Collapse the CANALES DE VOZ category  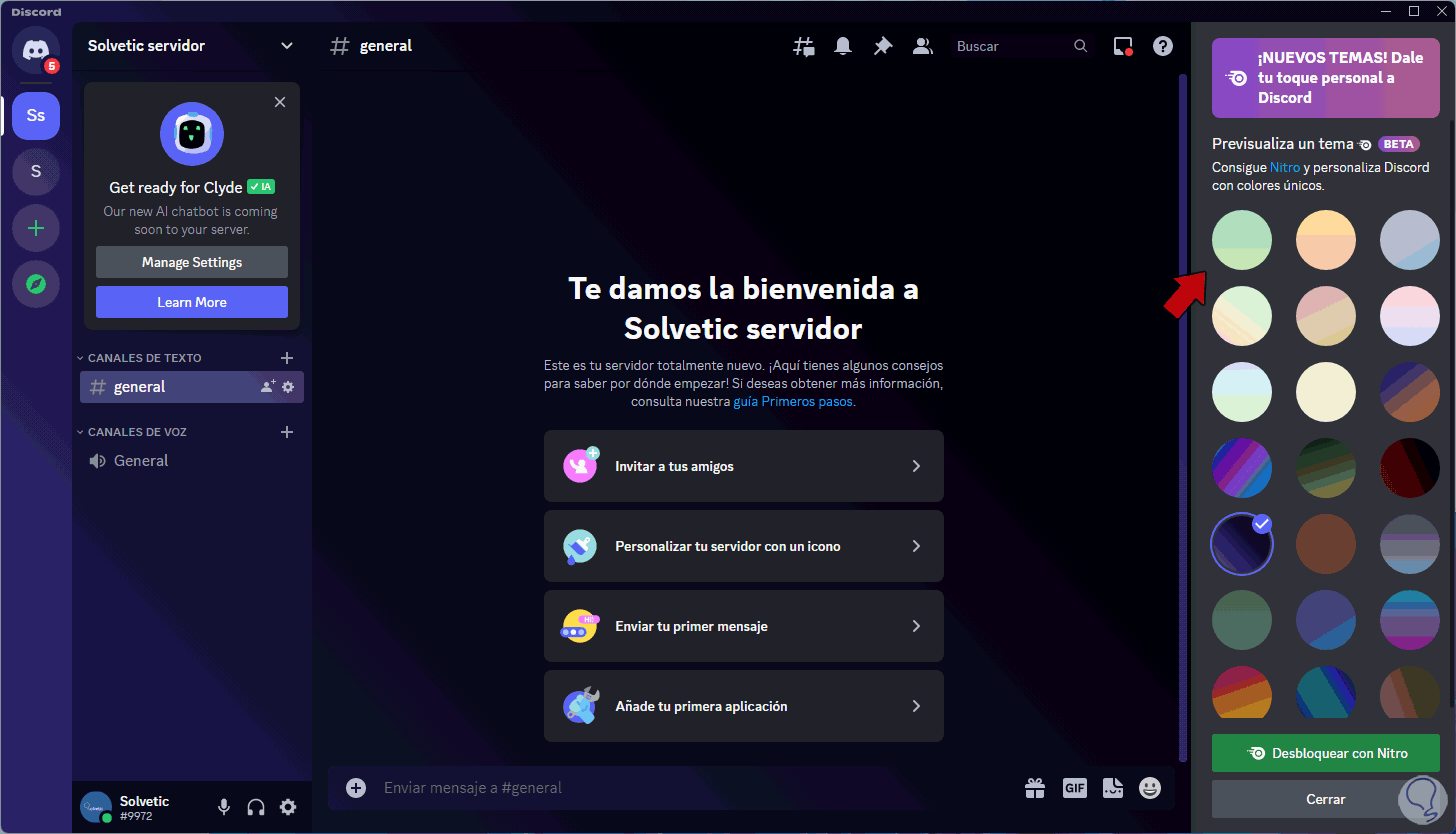point(132,432)
